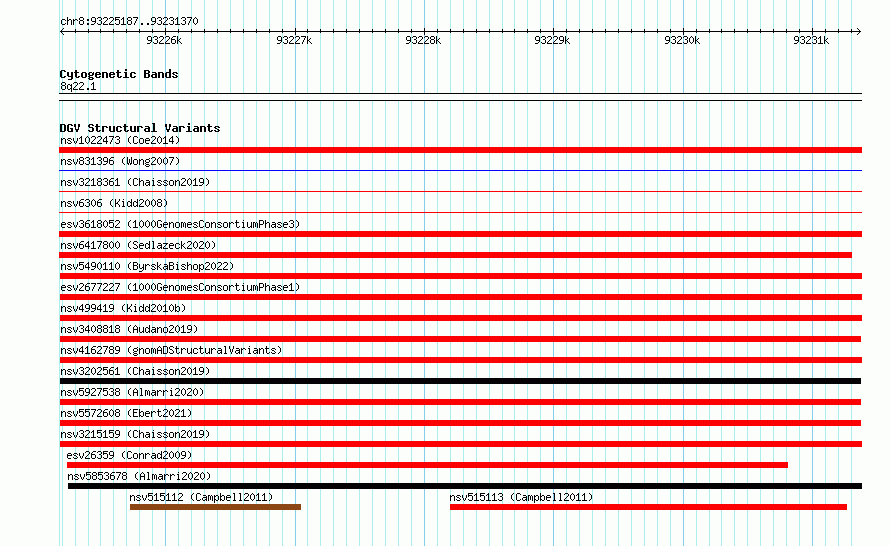The width and height of the screenshot is (890, 546).
Task: Click nsv3202561 (Chaisson2019) label
Action: [x=135, y=371]
